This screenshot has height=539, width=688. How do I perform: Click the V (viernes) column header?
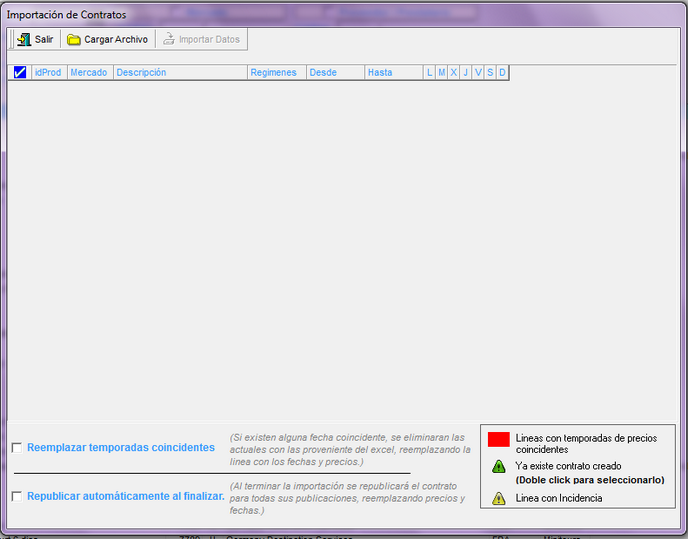pyautogui.click(x=478, y=72)
